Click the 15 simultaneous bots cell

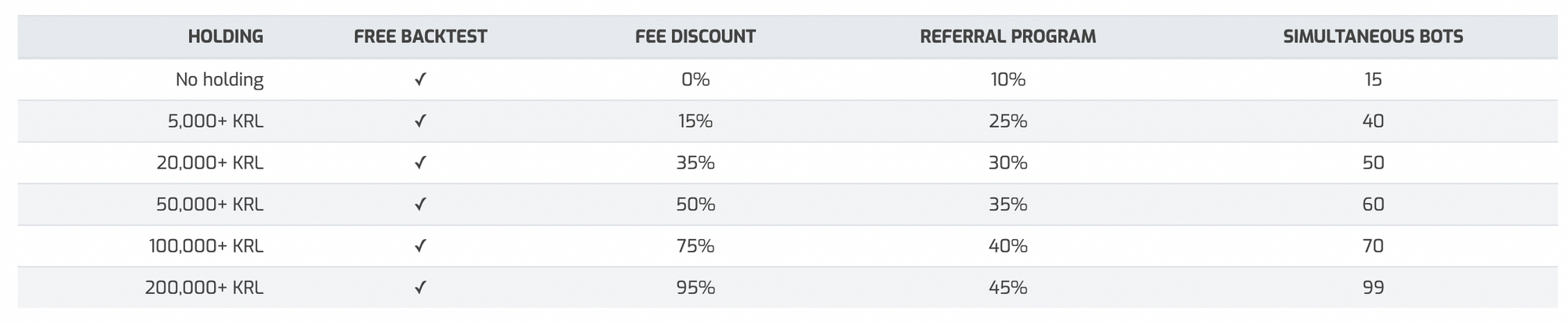1373,79
